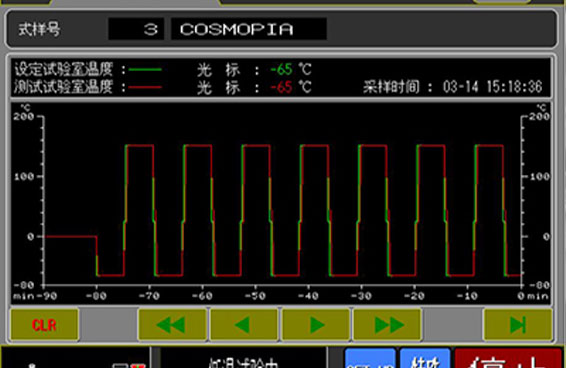Select the COSMOPIA sample name field
This screenshot has width=566, height=368.
[x=249, y=29]
